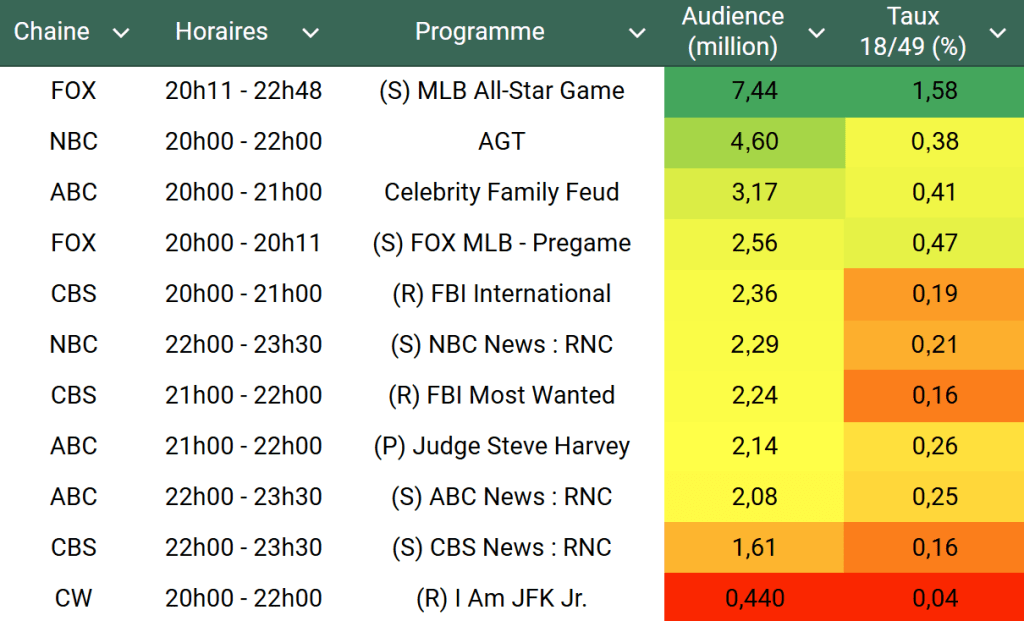The width and height of the screenshot is (1024, 621).
Task: Select the MLB All-Star Game programme cell
Action: tap(501, 91)
